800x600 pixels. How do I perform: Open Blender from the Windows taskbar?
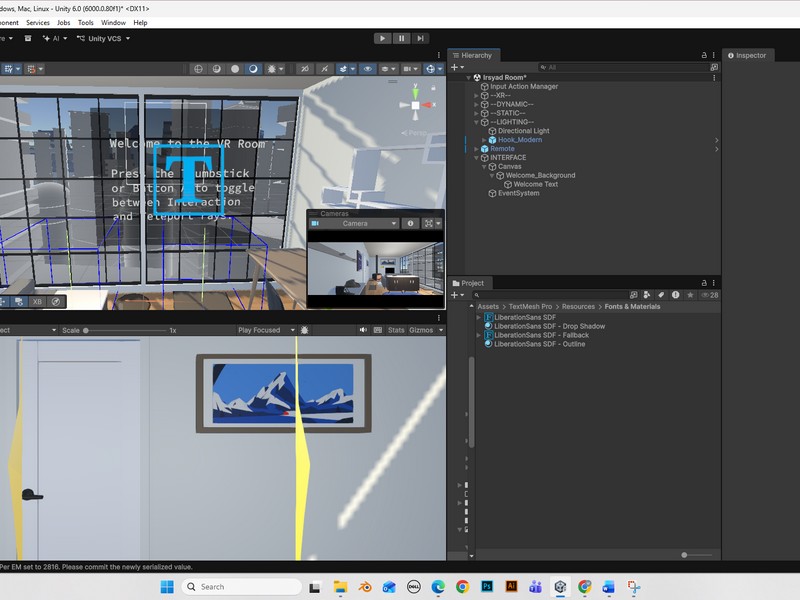(365, 587)
